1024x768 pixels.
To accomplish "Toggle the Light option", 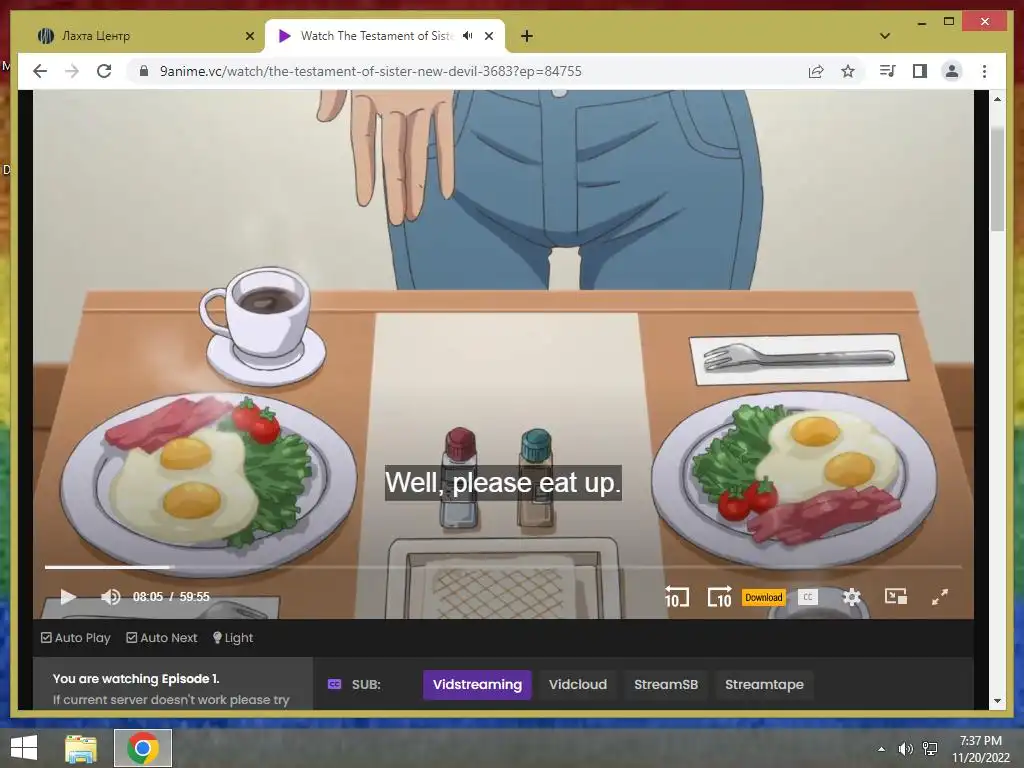I will click(233, 637).
